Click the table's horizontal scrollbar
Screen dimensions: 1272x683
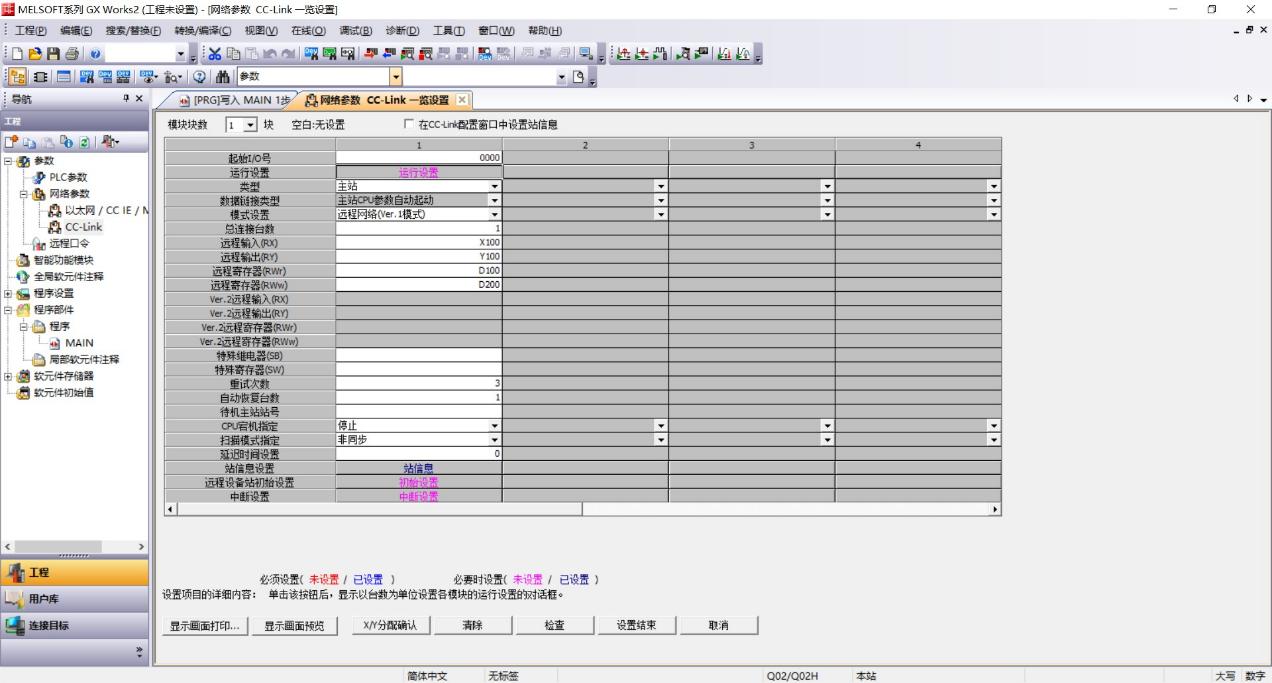click(582, 510)
